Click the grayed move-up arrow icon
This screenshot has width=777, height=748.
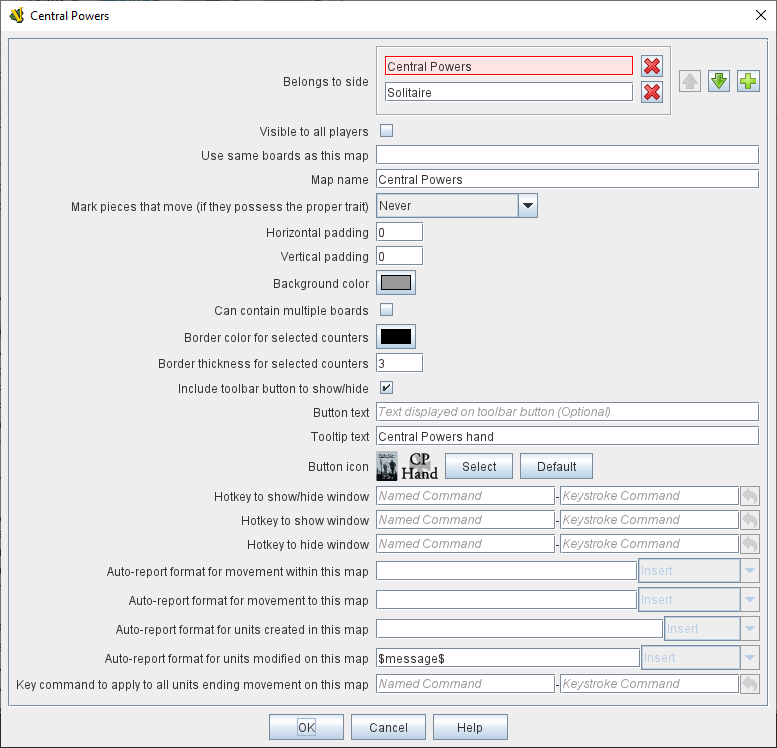click(689, 81)
